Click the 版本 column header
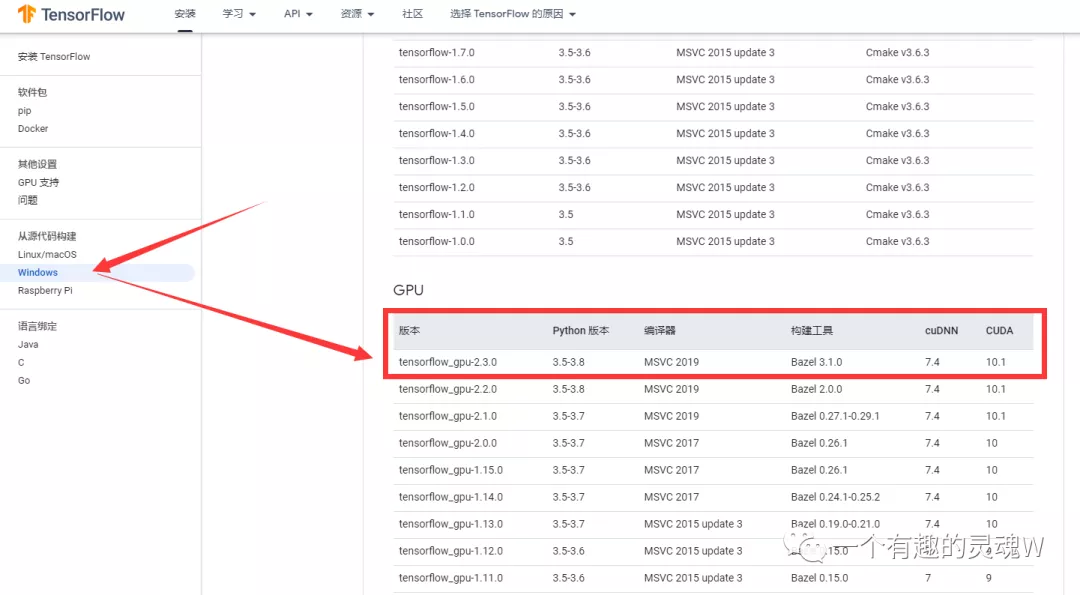 pyautogui.click(x=409, y=331)
